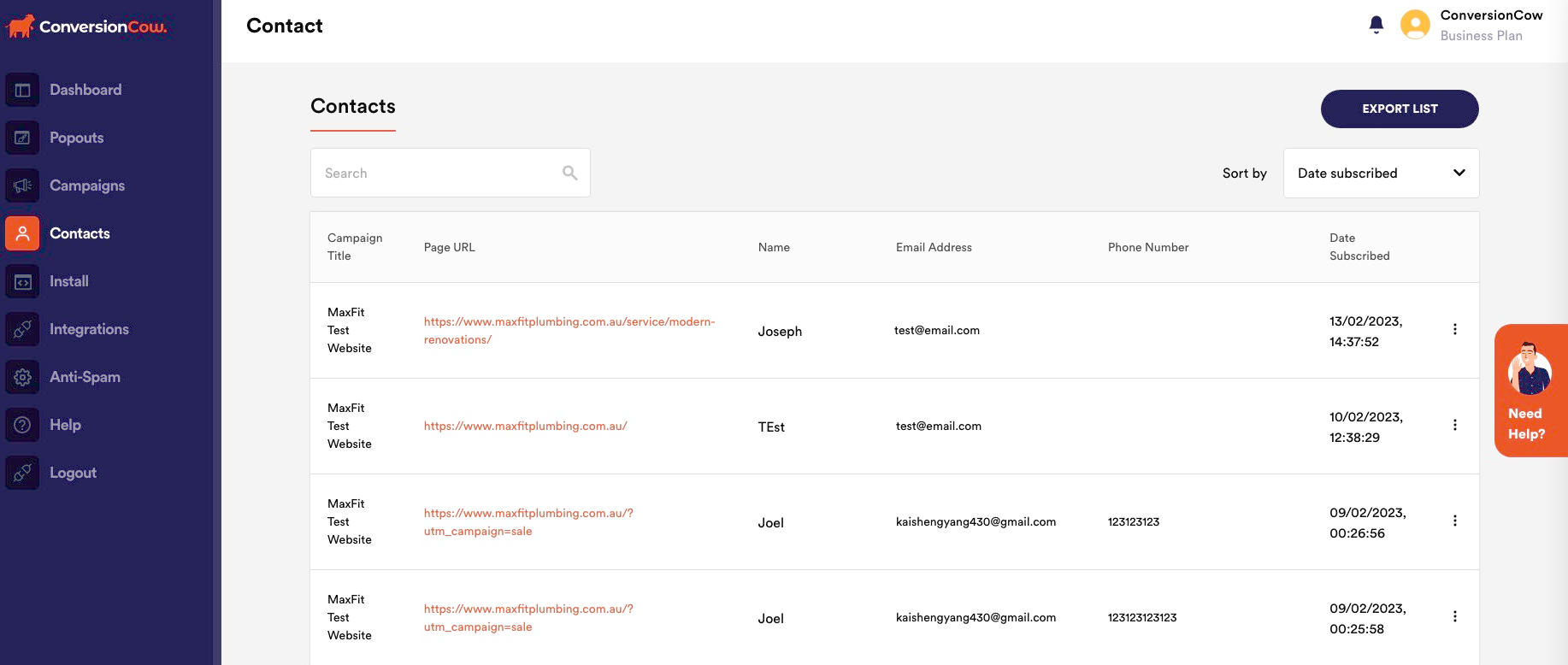Go to Anti-Spam menu item
Image resolution: width=1568 pixels, height=665 pixels.
[x=85, y=377]
